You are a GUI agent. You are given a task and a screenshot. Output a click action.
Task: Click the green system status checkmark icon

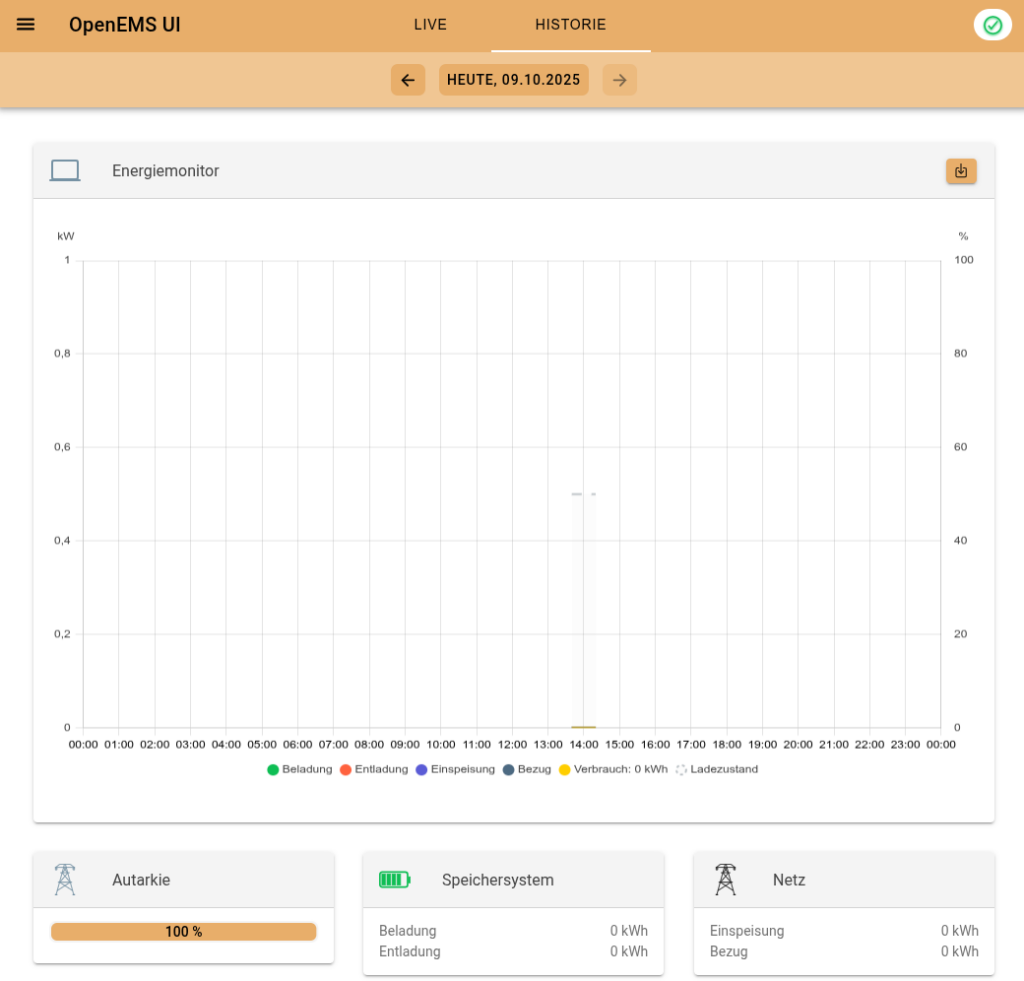tap(992, 26)
